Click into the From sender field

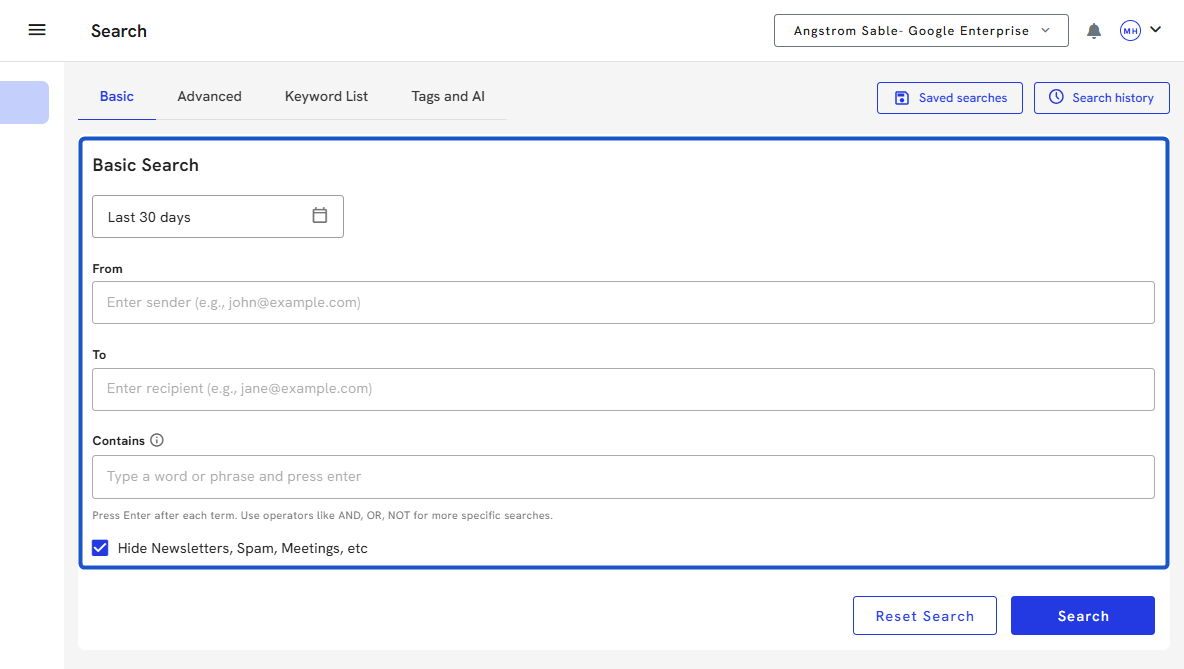623,302
